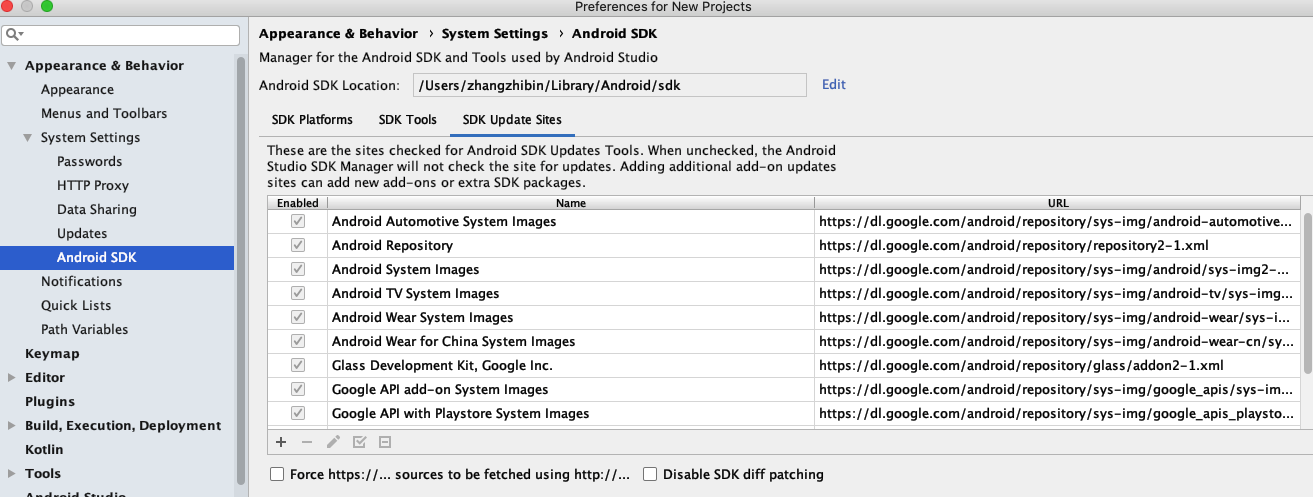Expand the Editor settings section
This screenshot has height=497, width=1313.
12,378
